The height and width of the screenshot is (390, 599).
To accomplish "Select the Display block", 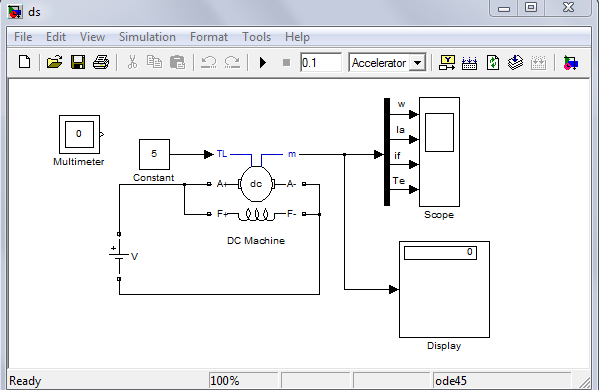I will click(x=444, y=289).
